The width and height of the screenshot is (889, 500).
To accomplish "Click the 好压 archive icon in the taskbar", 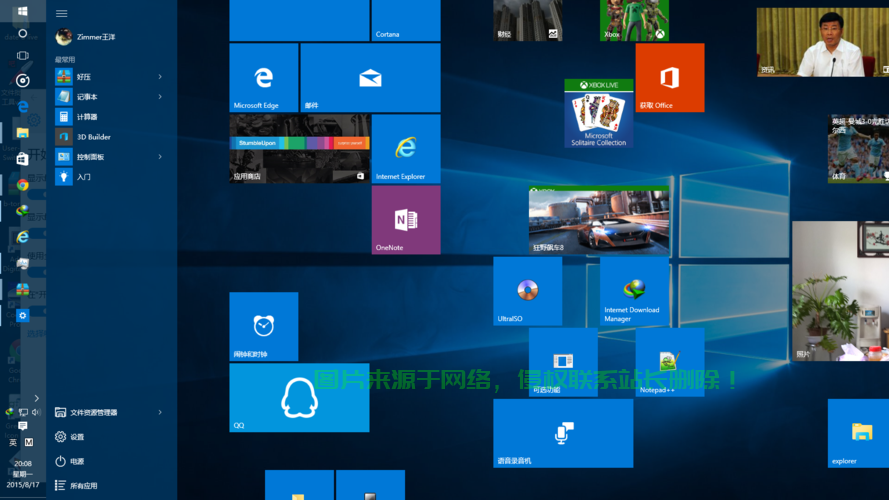I will point(23,290).
